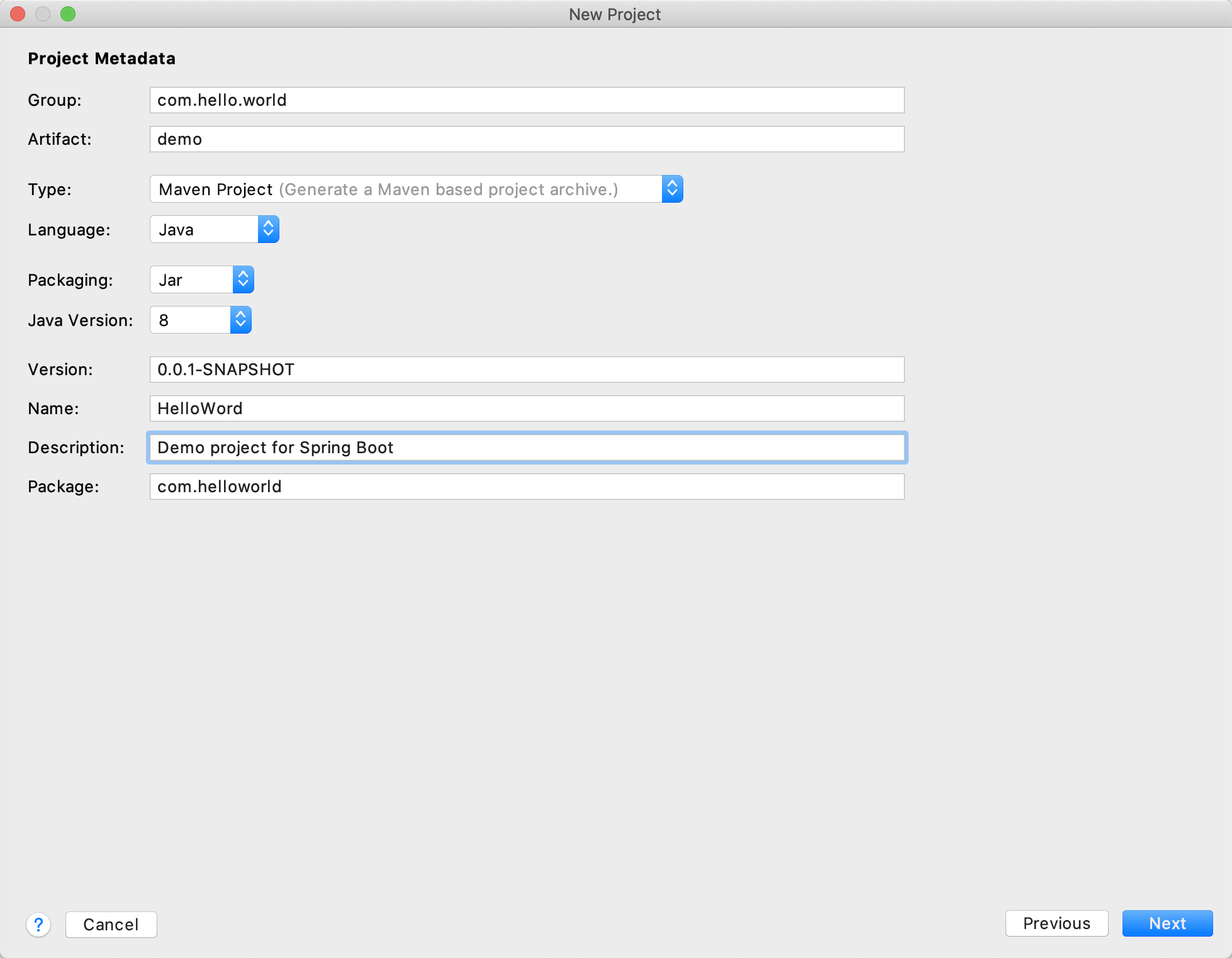Open the Type dropdown arrow

pos(672,189)
